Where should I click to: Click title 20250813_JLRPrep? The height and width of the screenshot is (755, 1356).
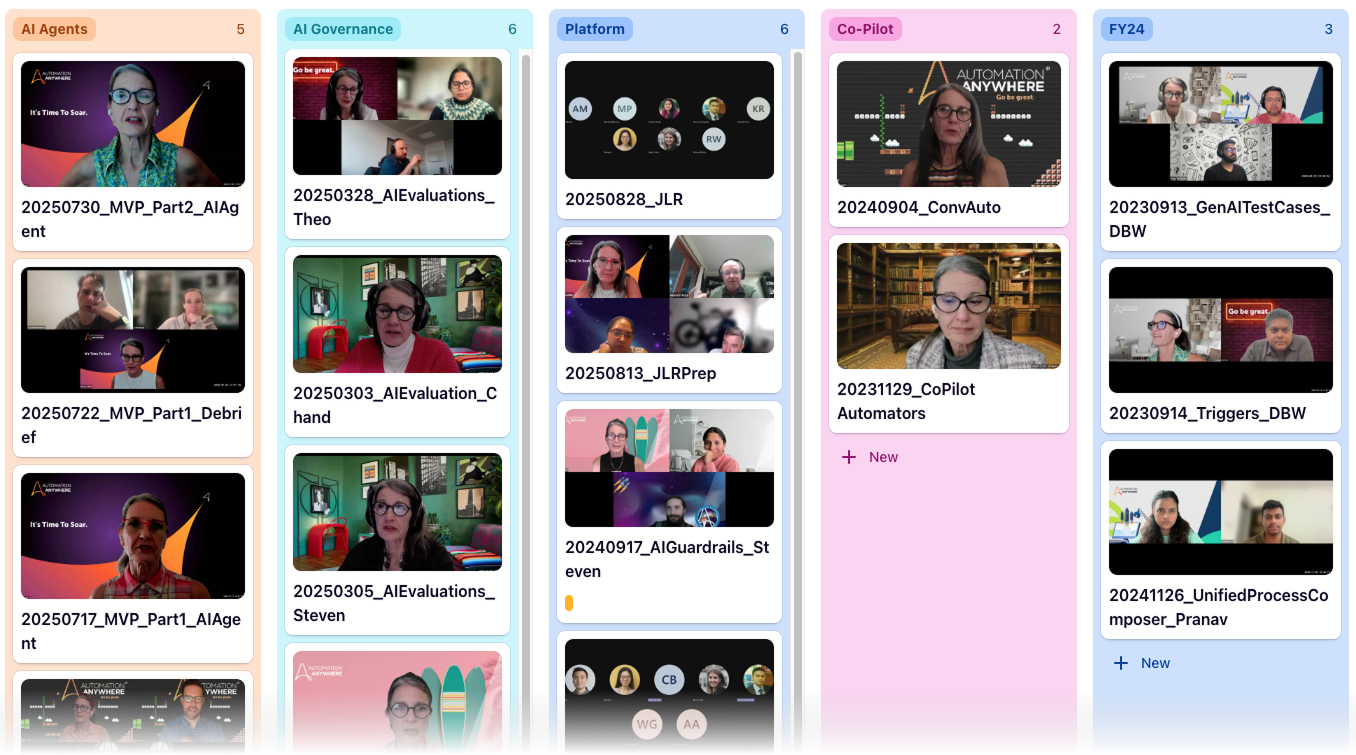(x=641, y=373)
